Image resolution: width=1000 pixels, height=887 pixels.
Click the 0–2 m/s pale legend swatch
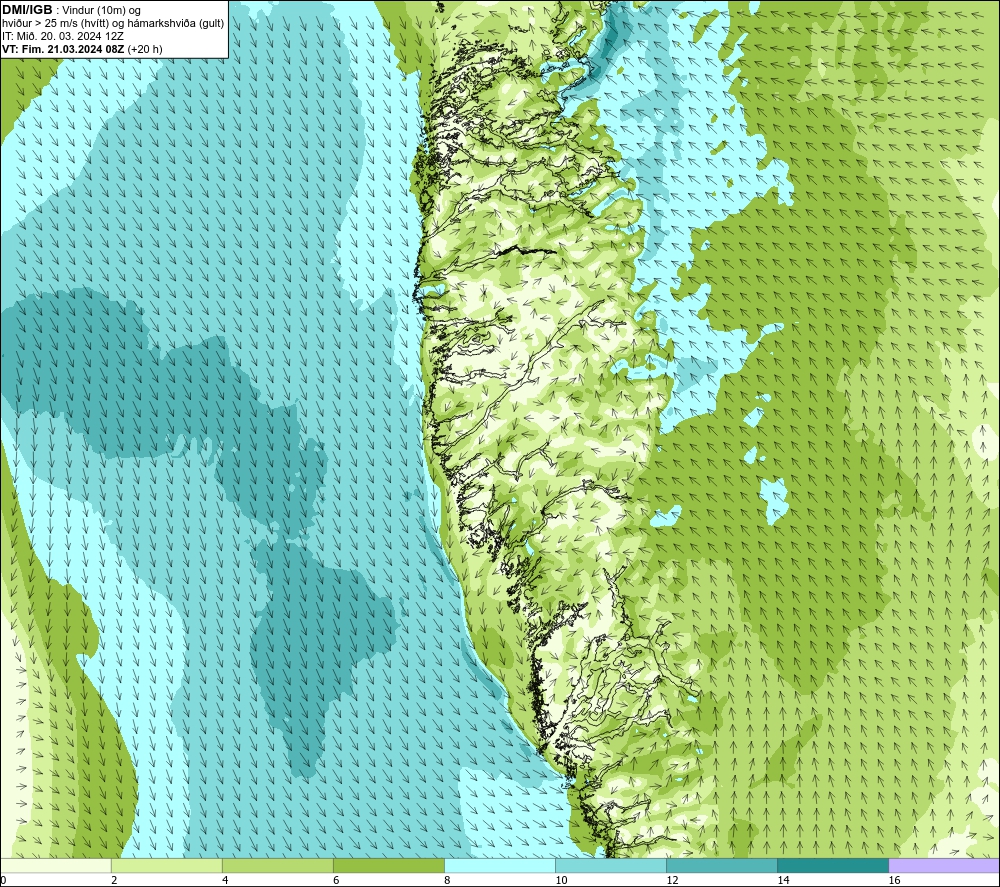tap(56, 866)
